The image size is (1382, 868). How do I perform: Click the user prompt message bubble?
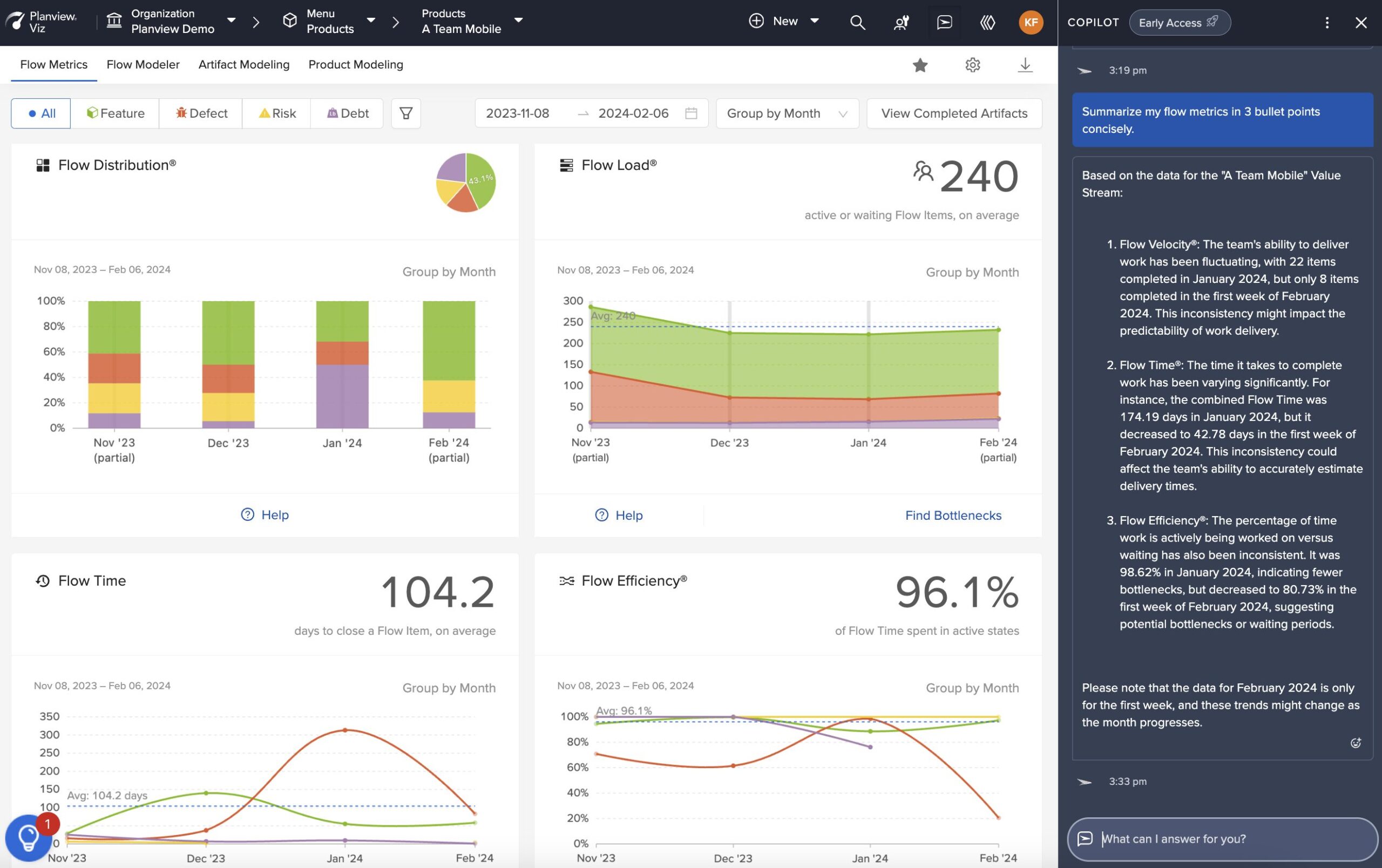1222,120
